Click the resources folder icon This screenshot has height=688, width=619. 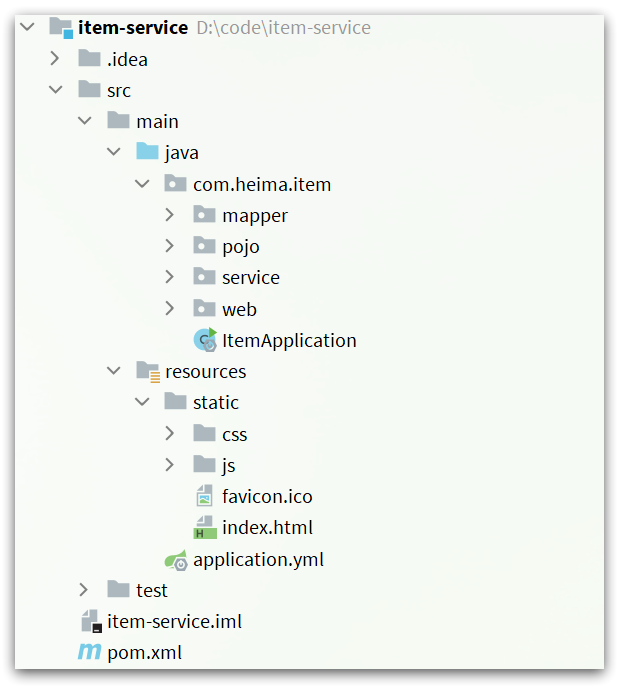pos(147,371)
